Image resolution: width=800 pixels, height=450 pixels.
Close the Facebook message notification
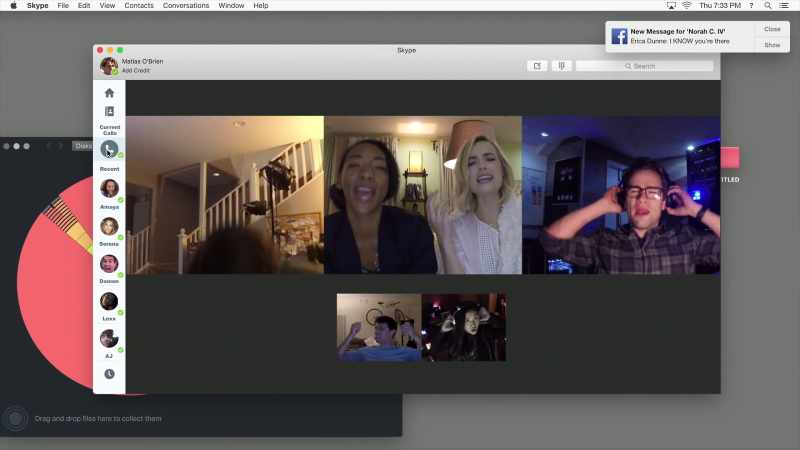(772, 29)
